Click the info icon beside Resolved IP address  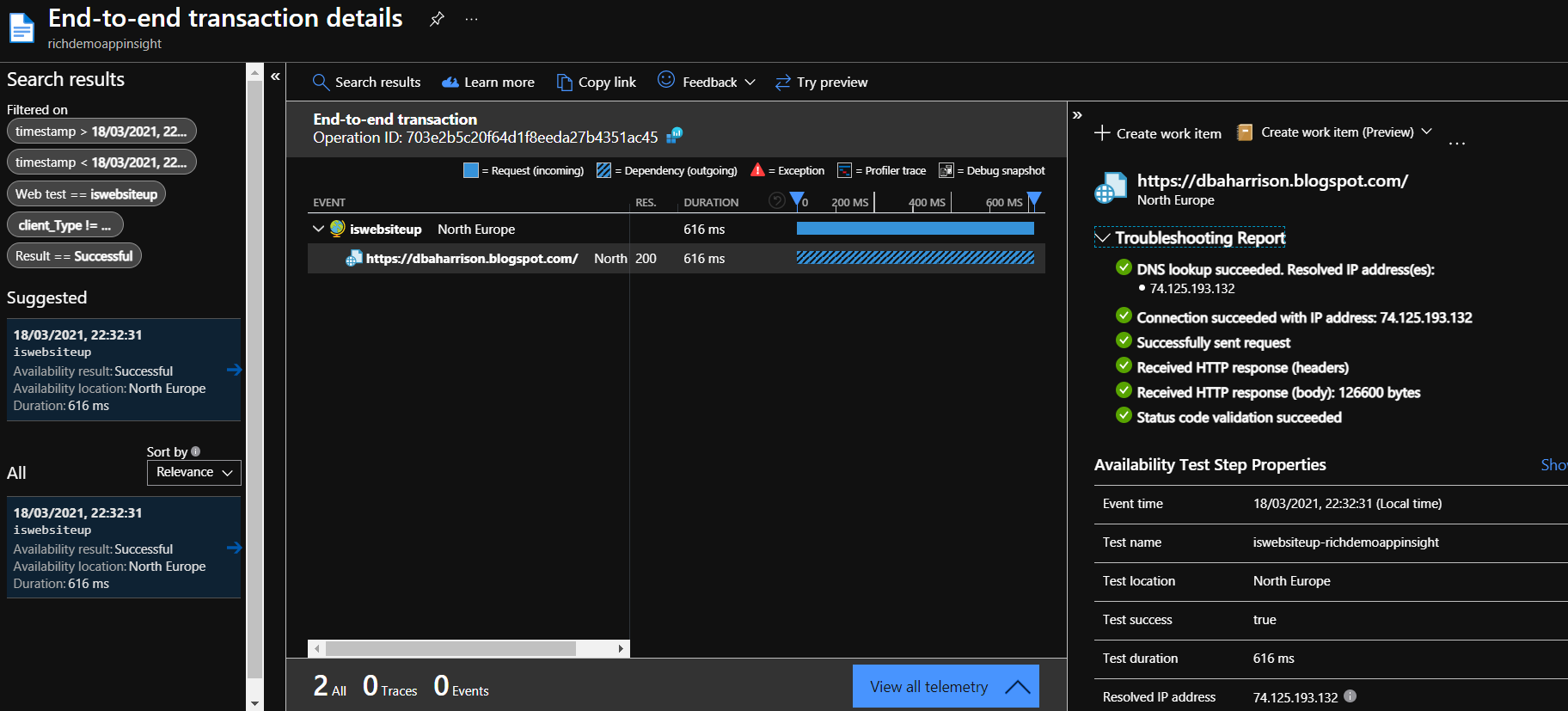click(1351, 696)
